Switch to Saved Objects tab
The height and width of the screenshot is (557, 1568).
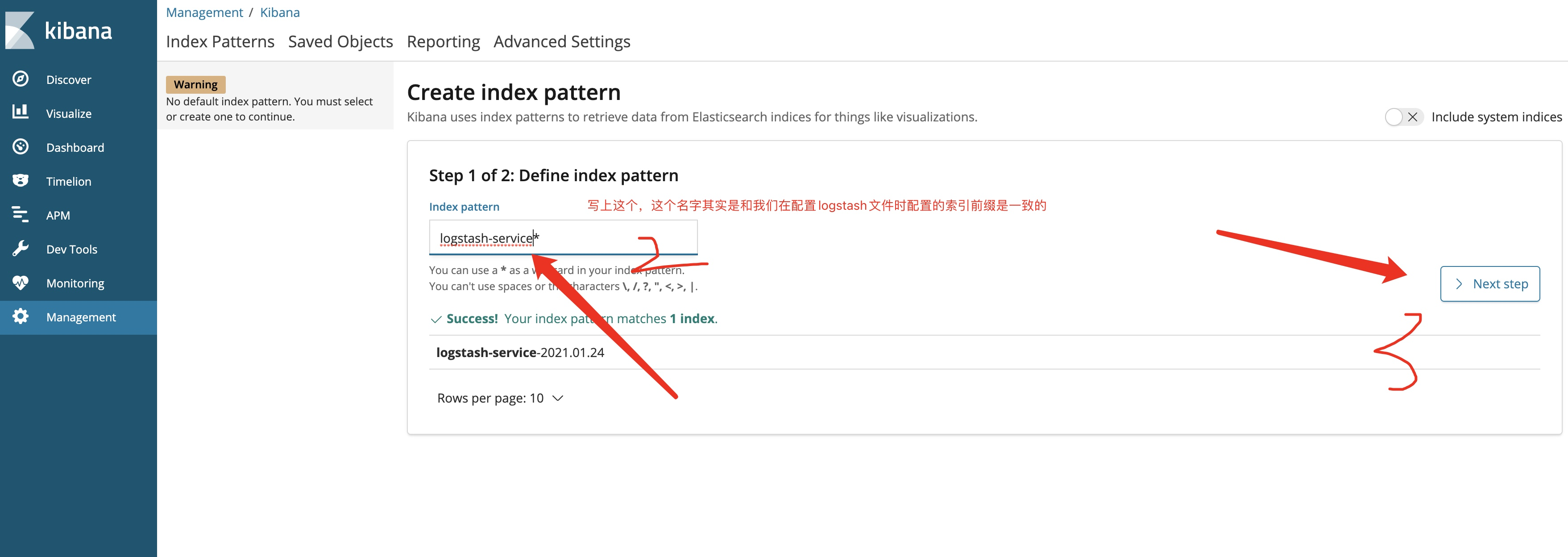[340, 42]
